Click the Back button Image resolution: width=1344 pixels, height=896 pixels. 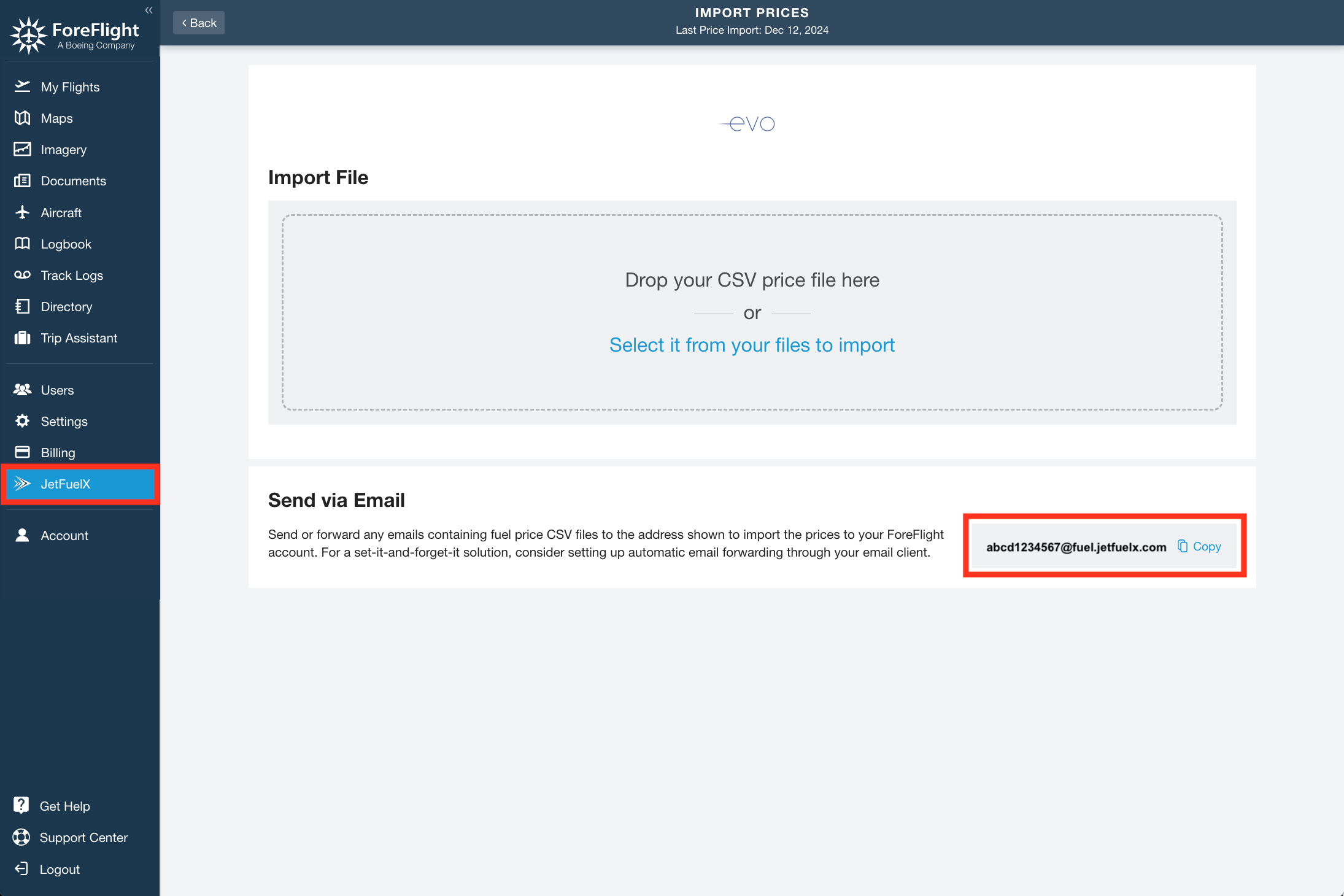tap(199, 23)
